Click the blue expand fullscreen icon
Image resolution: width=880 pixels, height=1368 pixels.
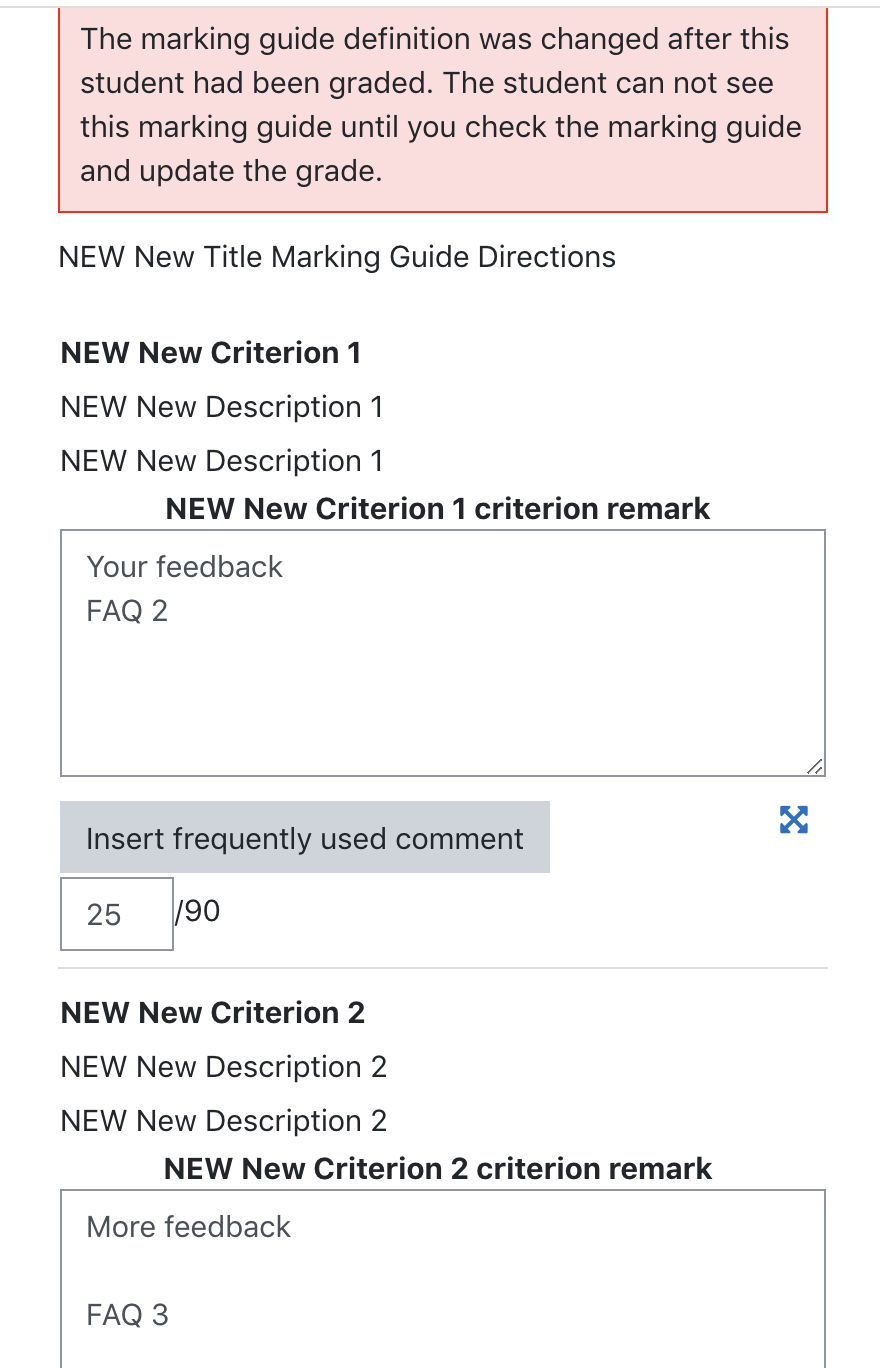[793, 820]
